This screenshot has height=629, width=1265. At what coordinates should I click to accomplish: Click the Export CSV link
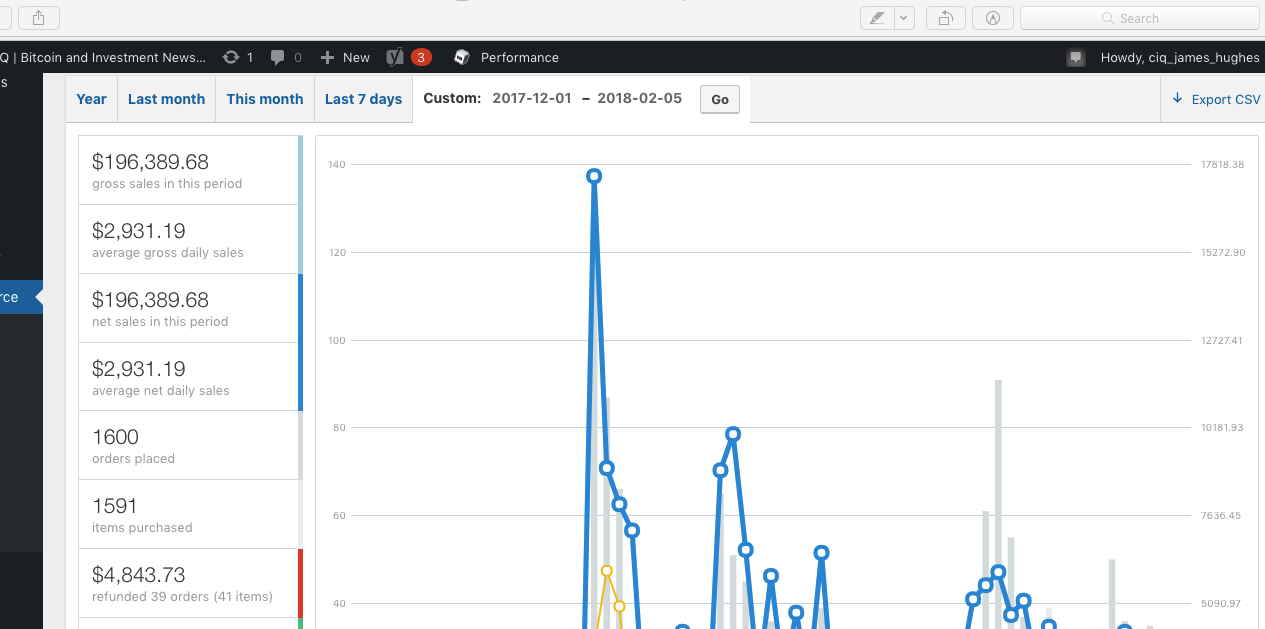1216,99
